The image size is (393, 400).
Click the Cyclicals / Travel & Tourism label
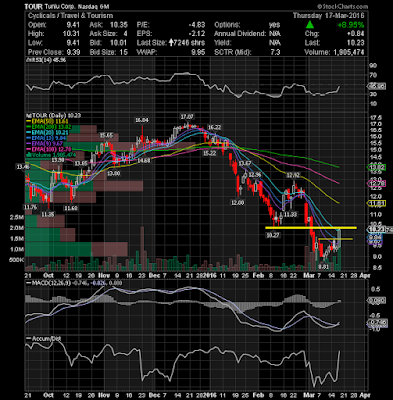[x=70, y=16]
